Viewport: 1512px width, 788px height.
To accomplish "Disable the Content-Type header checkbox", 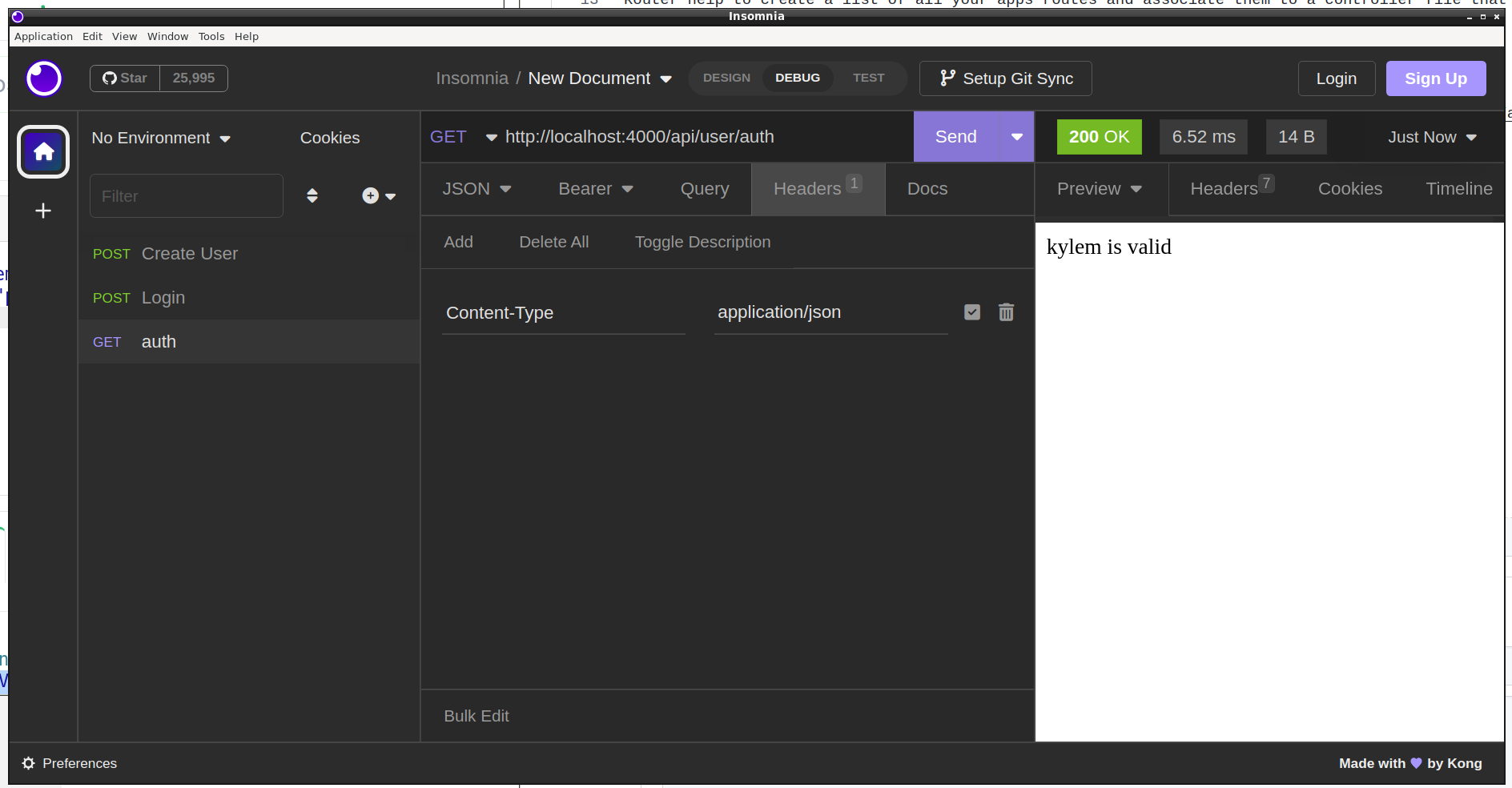I will (x=971, y=312).
